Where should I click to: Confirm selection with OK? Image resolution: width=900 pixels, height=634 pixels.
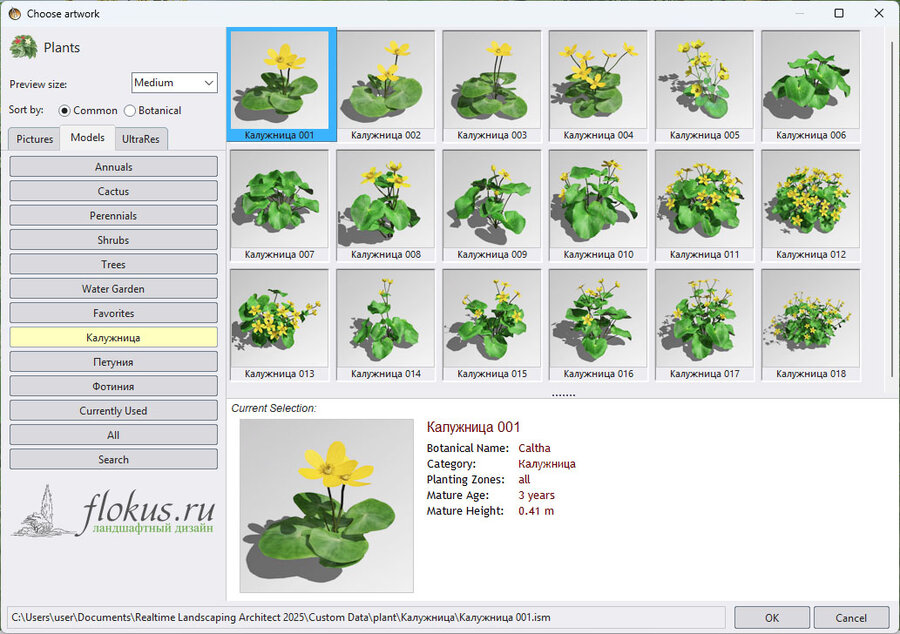point(772,618)
